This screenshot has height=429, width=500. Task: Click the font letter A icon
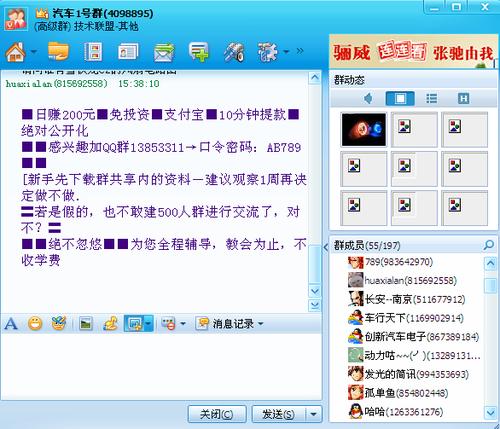click(11, 324)
